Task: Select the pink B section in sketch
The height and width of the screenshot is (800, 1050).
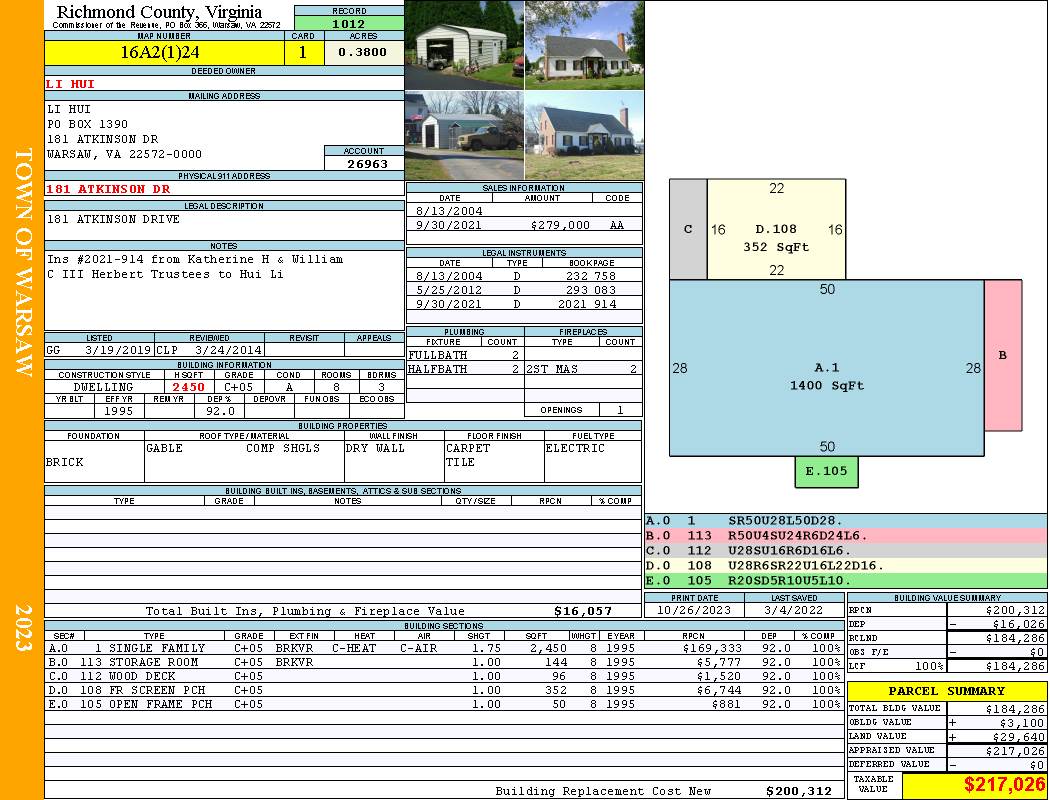Action: click(1003, 355)
